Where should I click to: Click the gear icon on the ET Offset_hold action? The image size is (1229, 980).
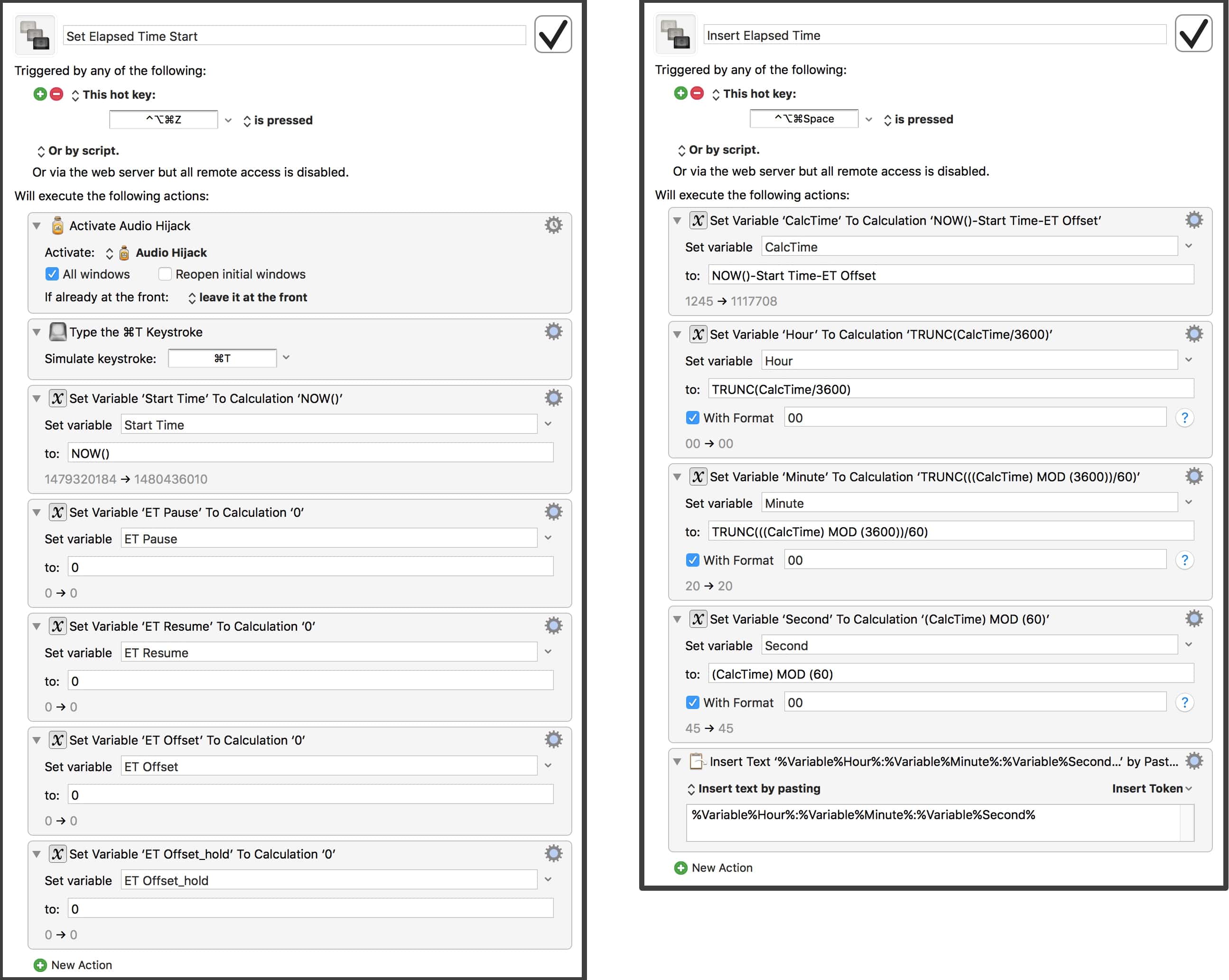[x=553, y=853]
